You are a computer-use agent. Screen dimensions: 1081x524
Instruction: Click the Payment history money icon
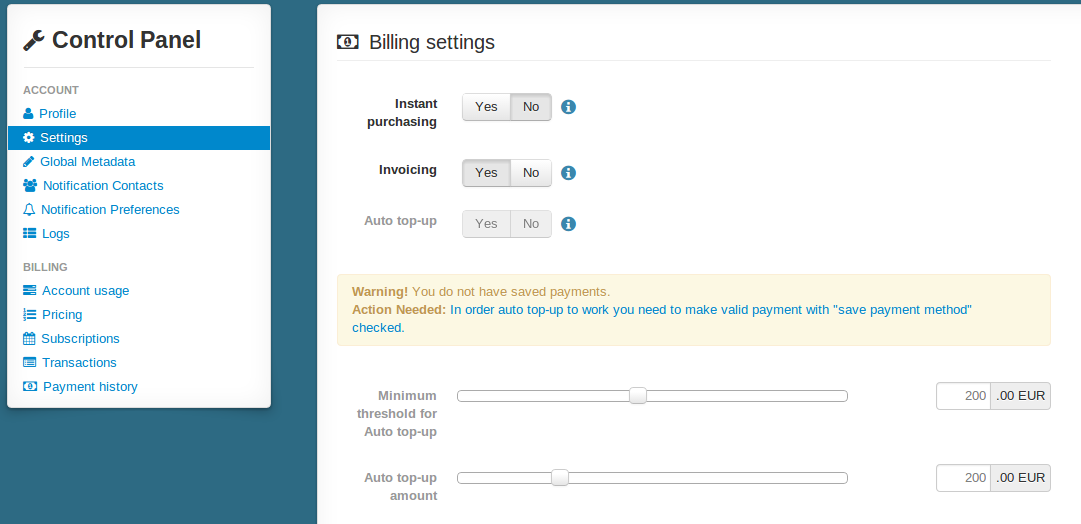(30, 387)
